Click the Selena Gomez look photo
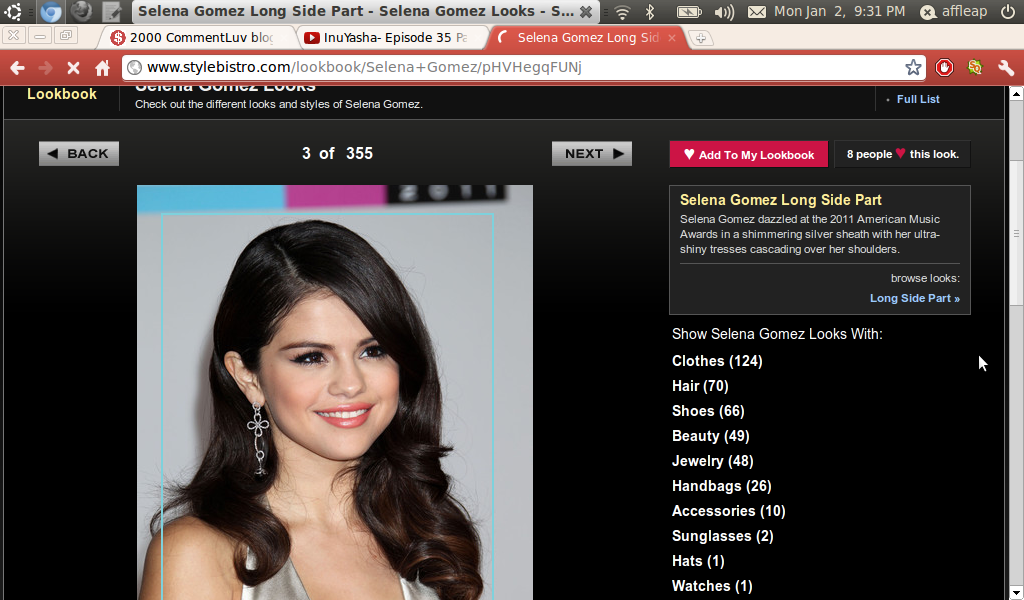 coord(334,392)
